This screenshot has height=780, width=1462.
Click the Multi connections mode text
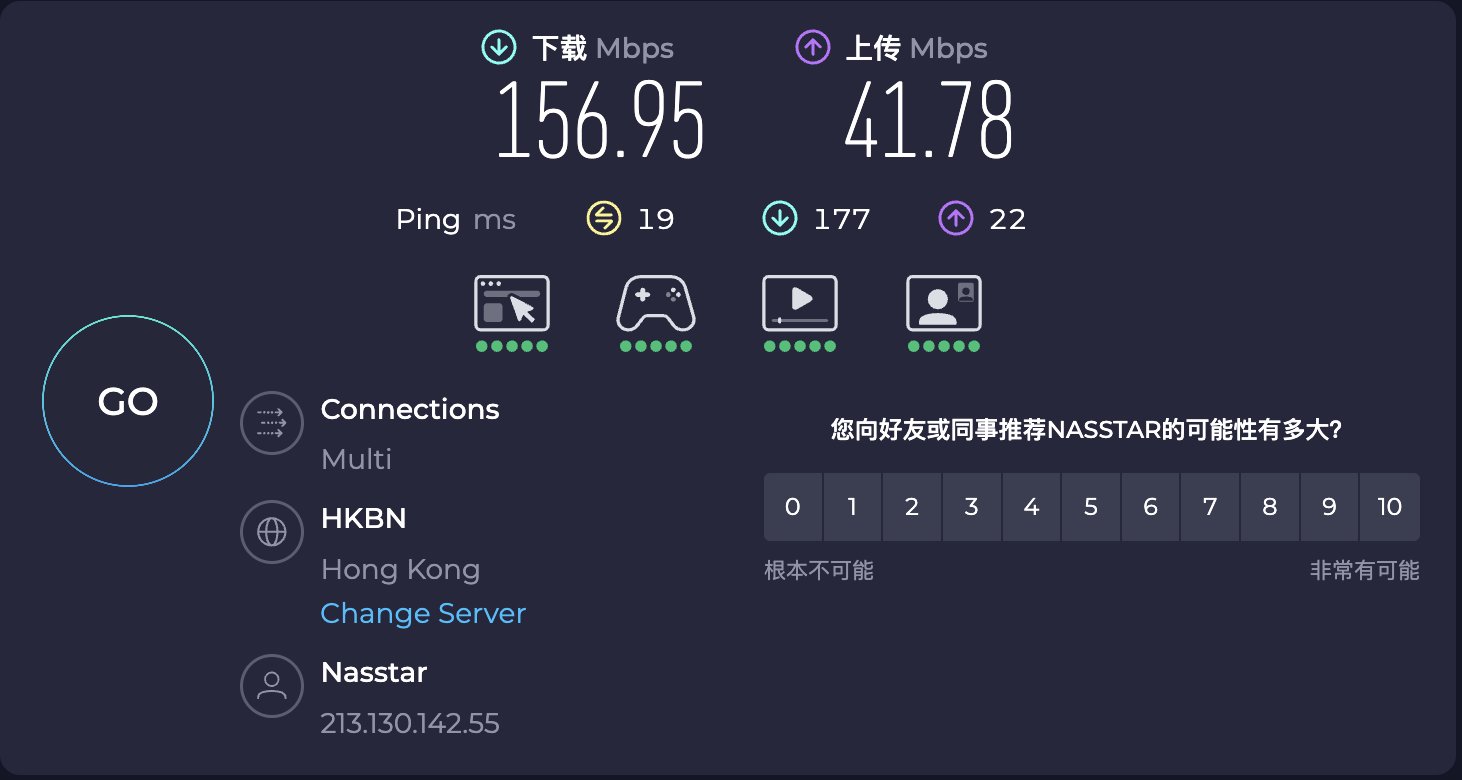[357, 459]
